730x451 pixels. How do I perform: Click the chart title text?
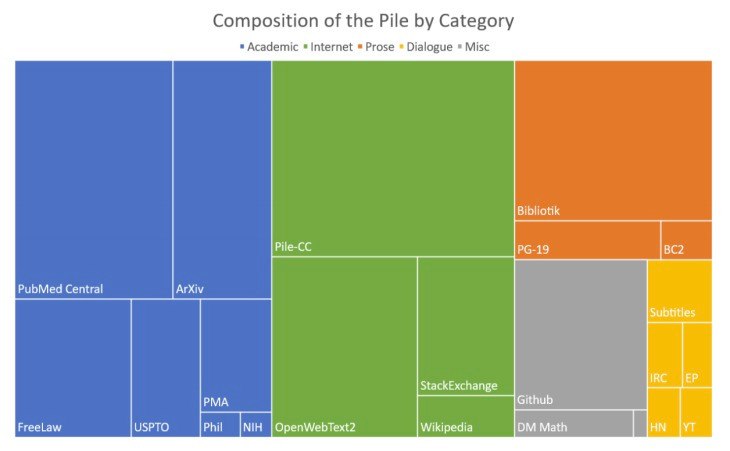[364, 20]
